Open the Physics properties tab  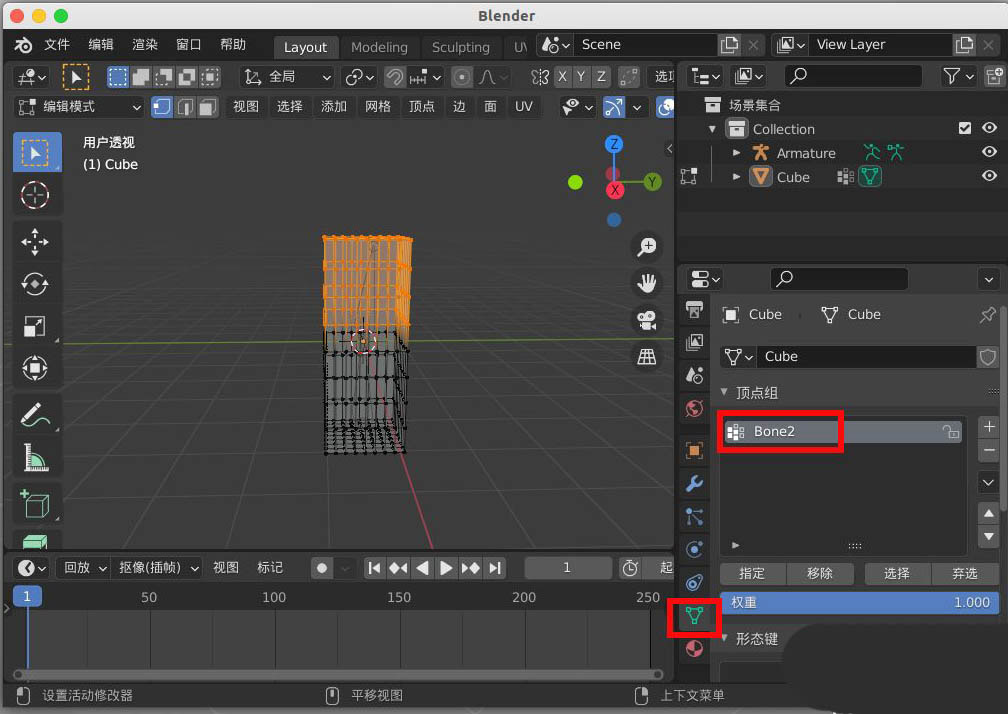coord(694,549)
